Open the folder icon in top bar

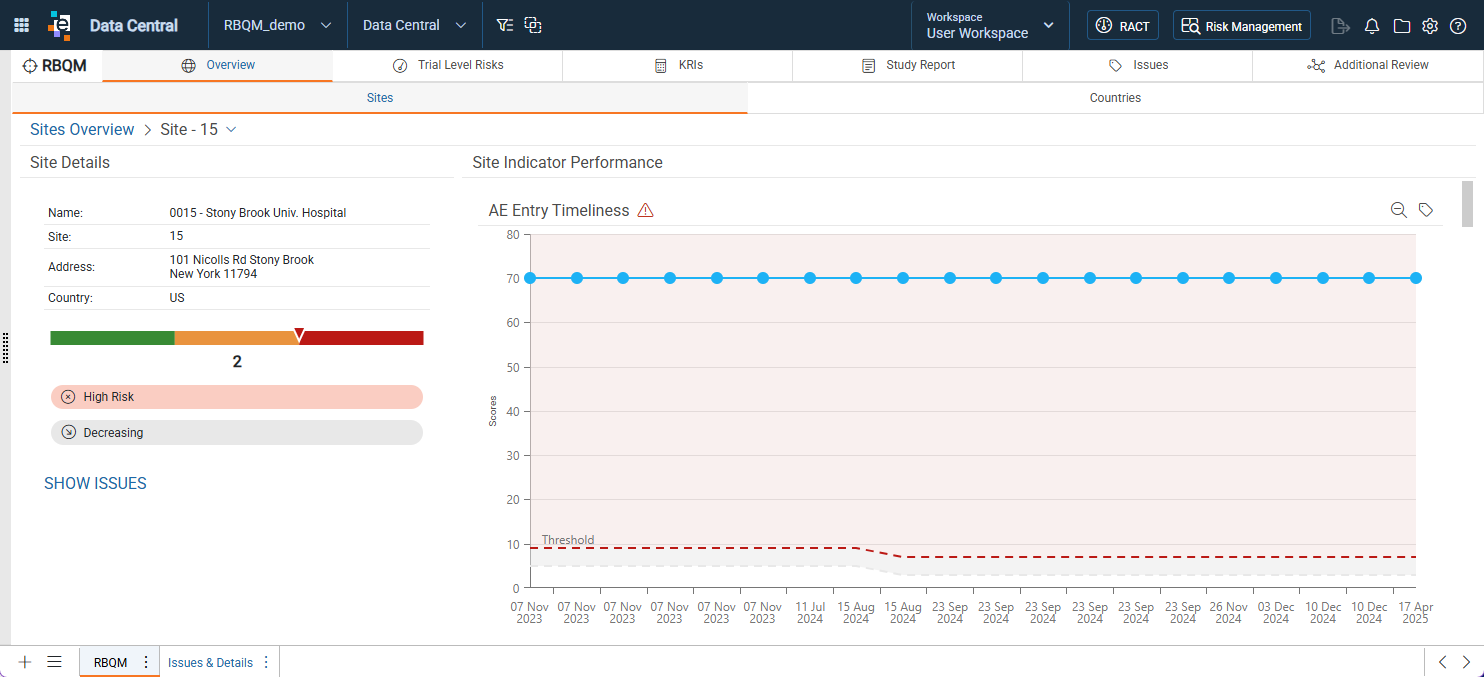pyautogui.click(x=1402, y=26)
